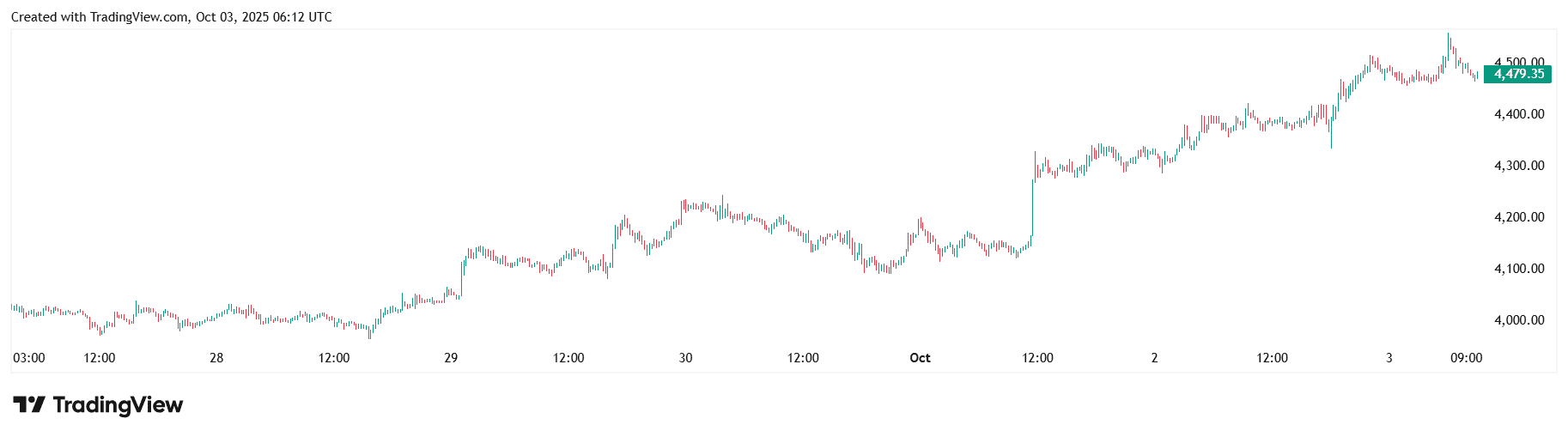Click the 4,300.00 price axis label
The width and height of the screenshot is (1568, 437).
1519,166
